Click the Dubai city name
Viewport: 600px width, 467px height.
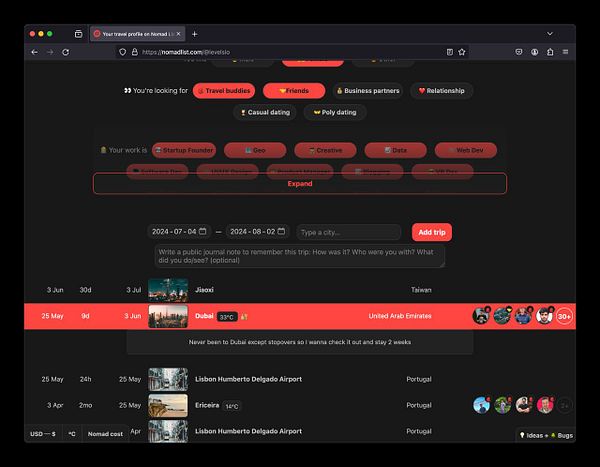(204, 316)
